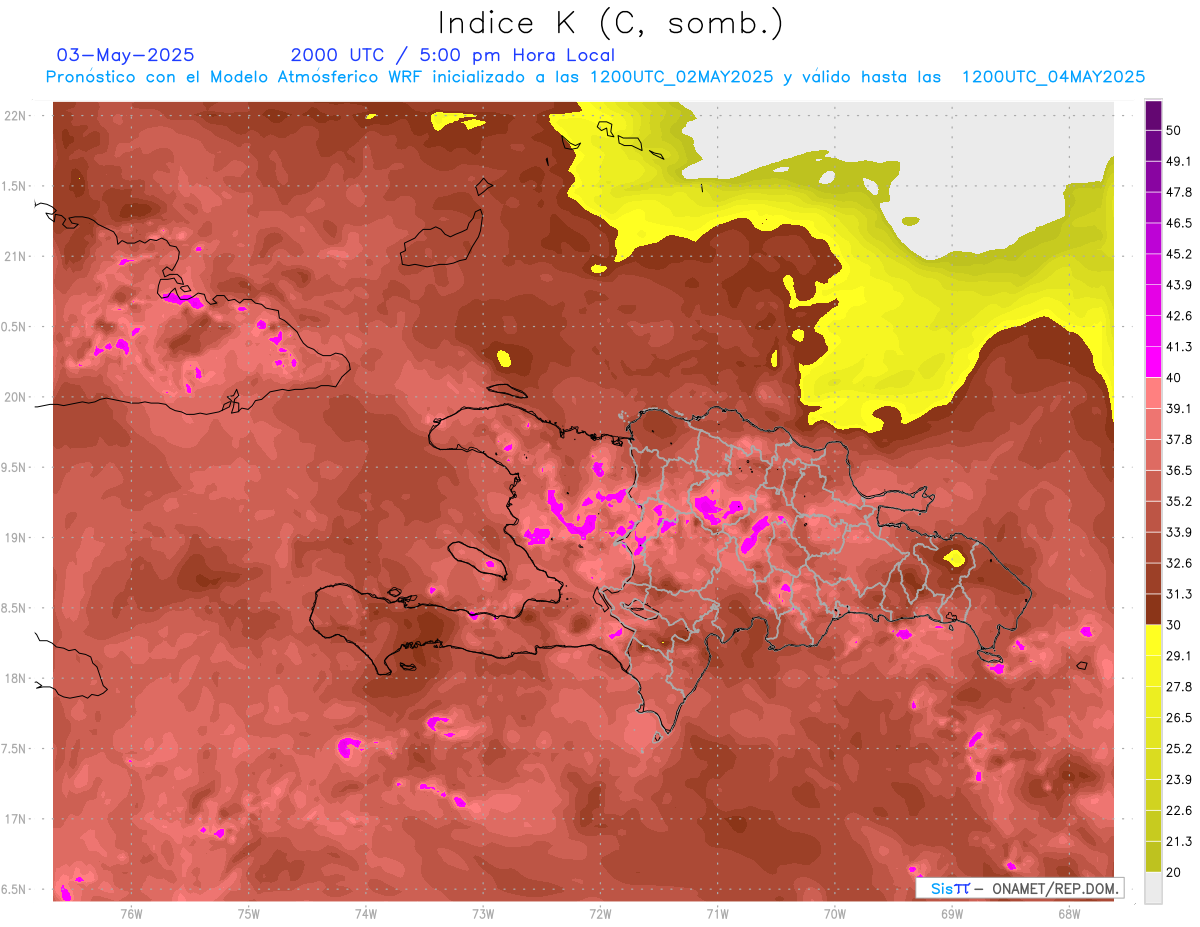Screen dimensions: 1200x927
Task: Click the legend value "25.2"
Action: 1179,749
